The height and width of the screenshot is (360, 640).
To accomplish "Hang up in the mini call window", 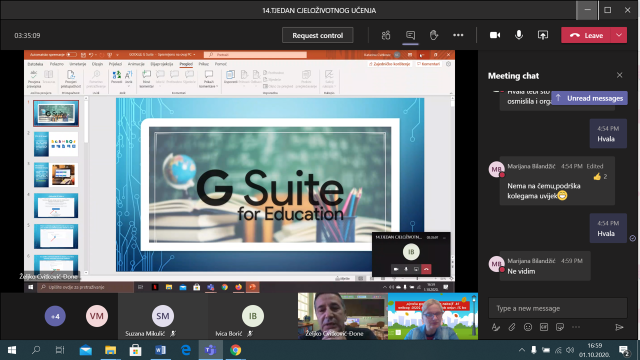I will (x=426, y=269).
